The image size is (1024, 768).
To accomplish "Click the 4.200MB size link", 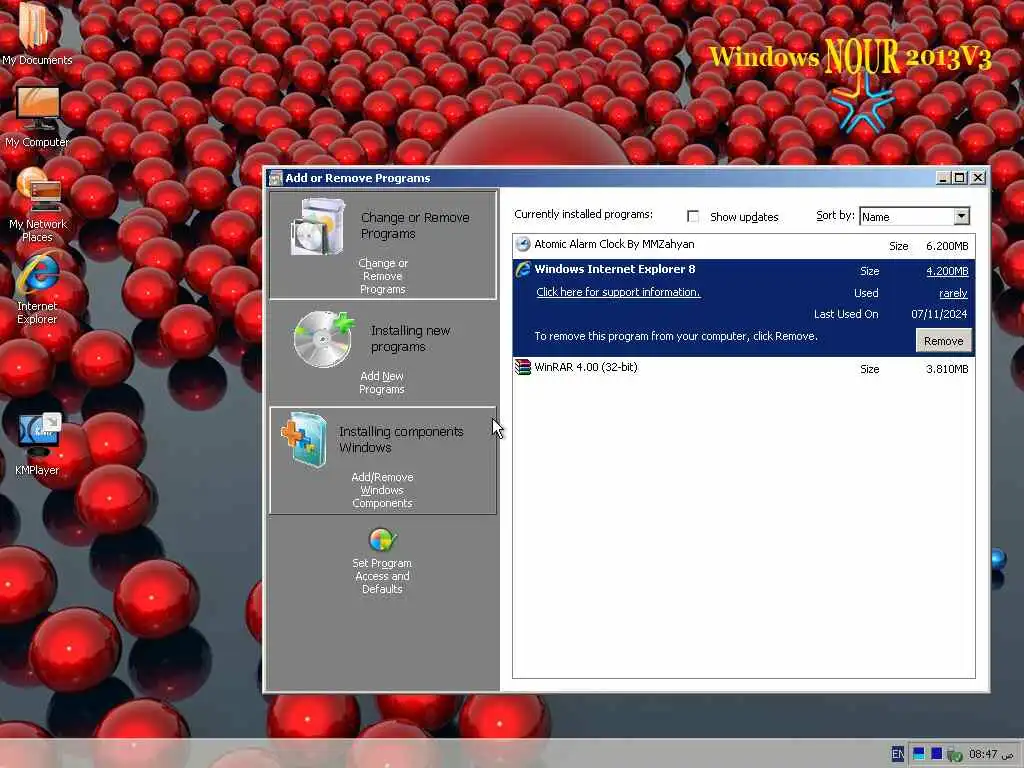I will click(x=947, y=271).
